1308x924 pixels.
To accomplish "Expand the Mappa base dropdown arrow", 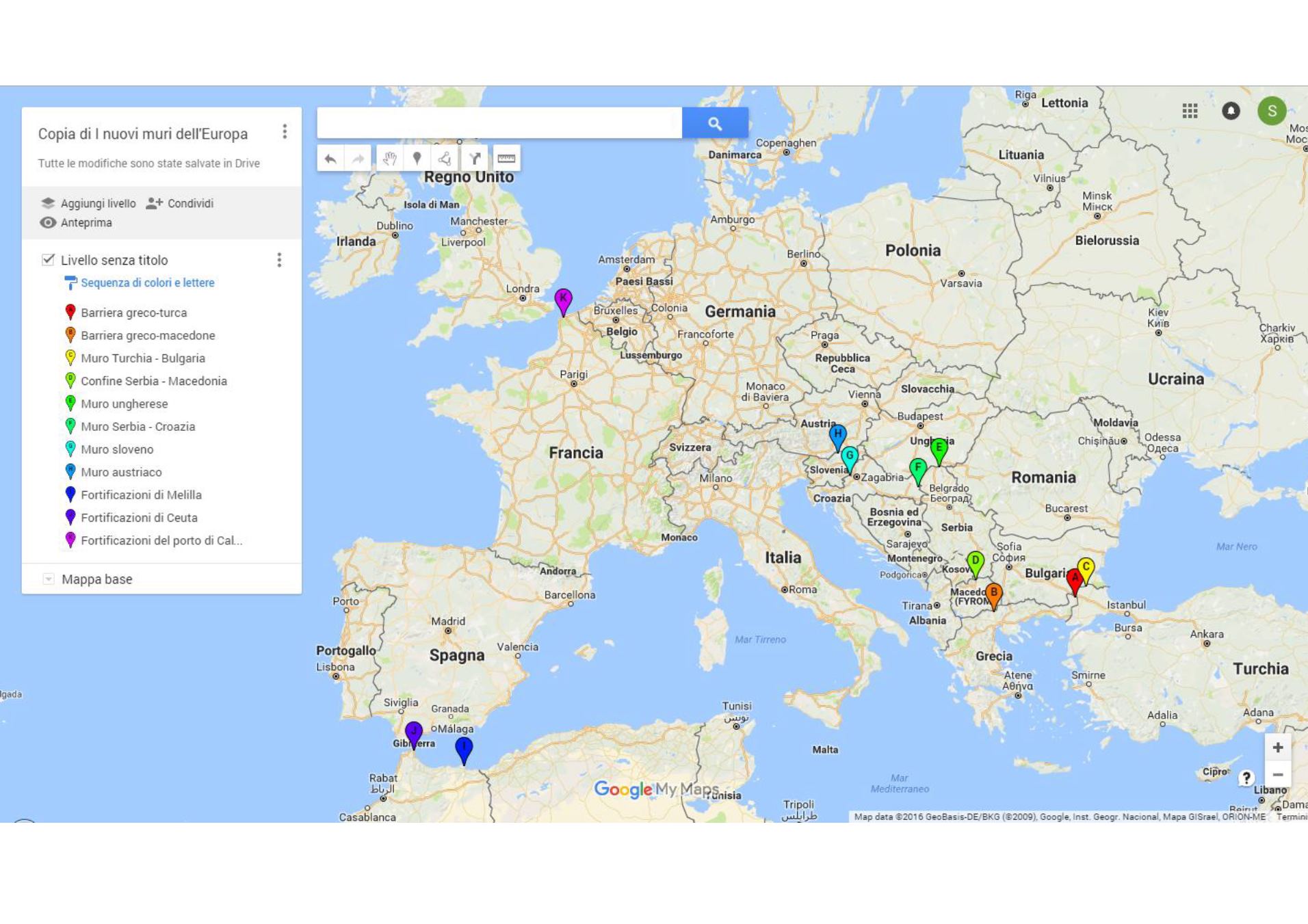I will pos(49,579).
